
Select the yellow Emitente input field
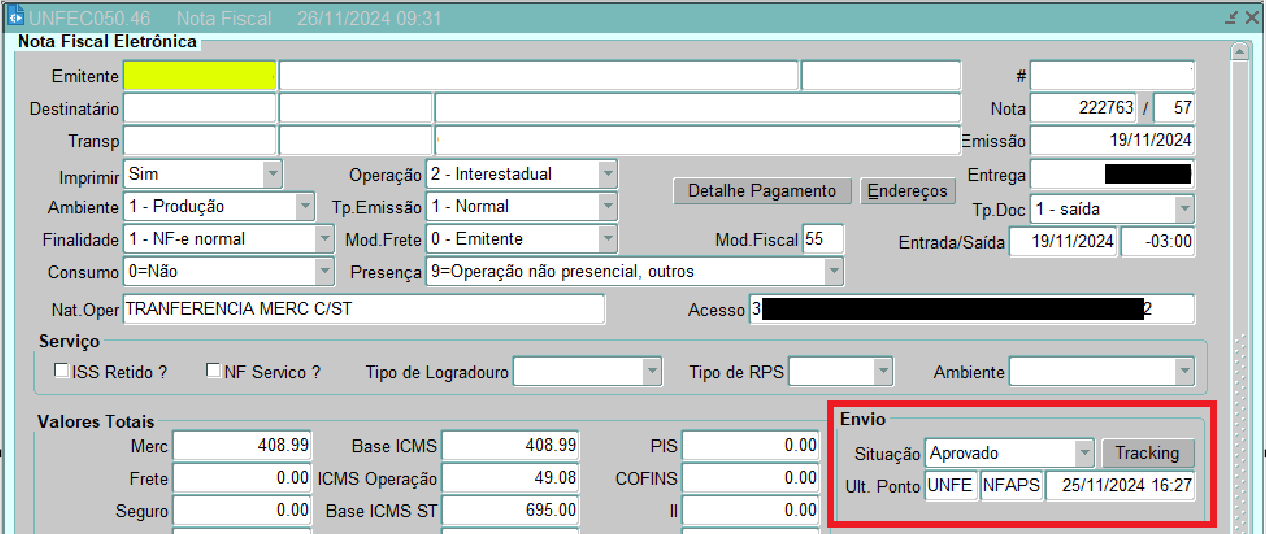coord(199,76)
